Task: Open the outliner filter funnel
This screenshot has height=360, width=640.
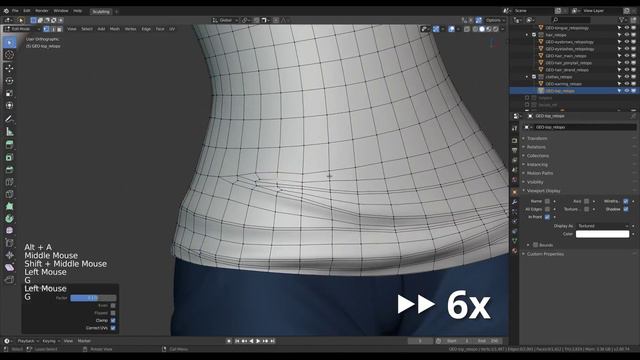Action: (x=622, y=20)
